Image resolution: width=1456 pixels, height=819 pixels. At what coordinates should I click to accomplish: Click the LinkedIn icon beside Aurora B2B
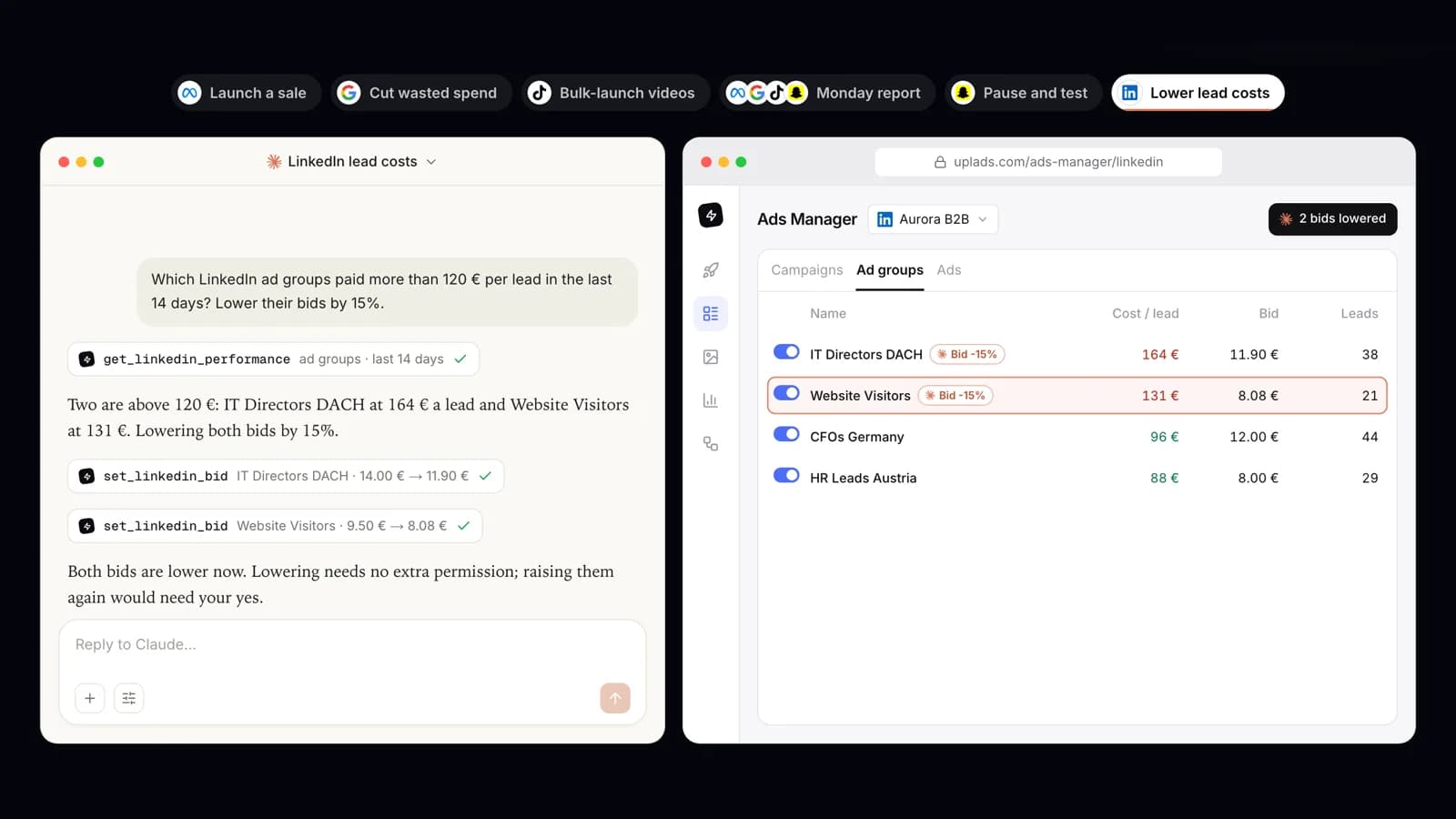pos(885,219)
